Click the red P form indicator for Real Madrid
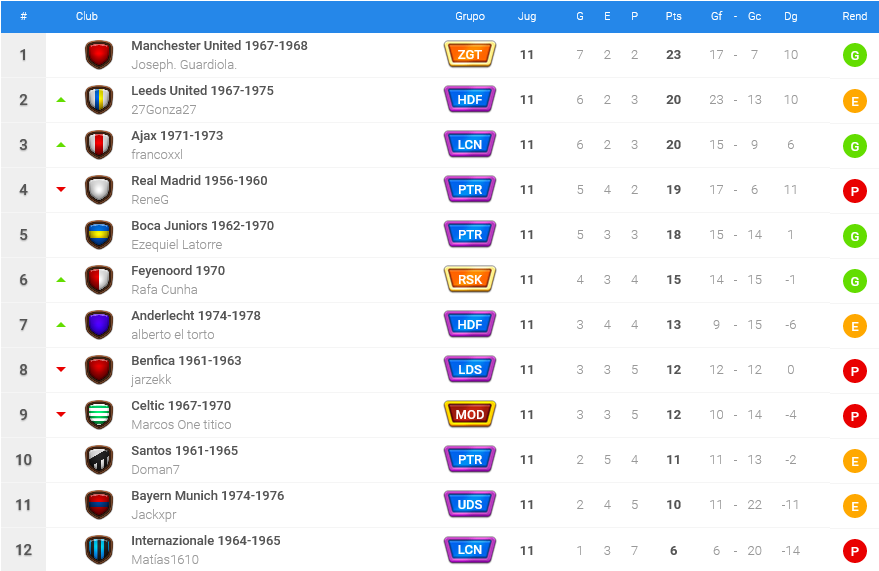Image resolution: width=879 pixels, height=571 pixels. (854, 191)
